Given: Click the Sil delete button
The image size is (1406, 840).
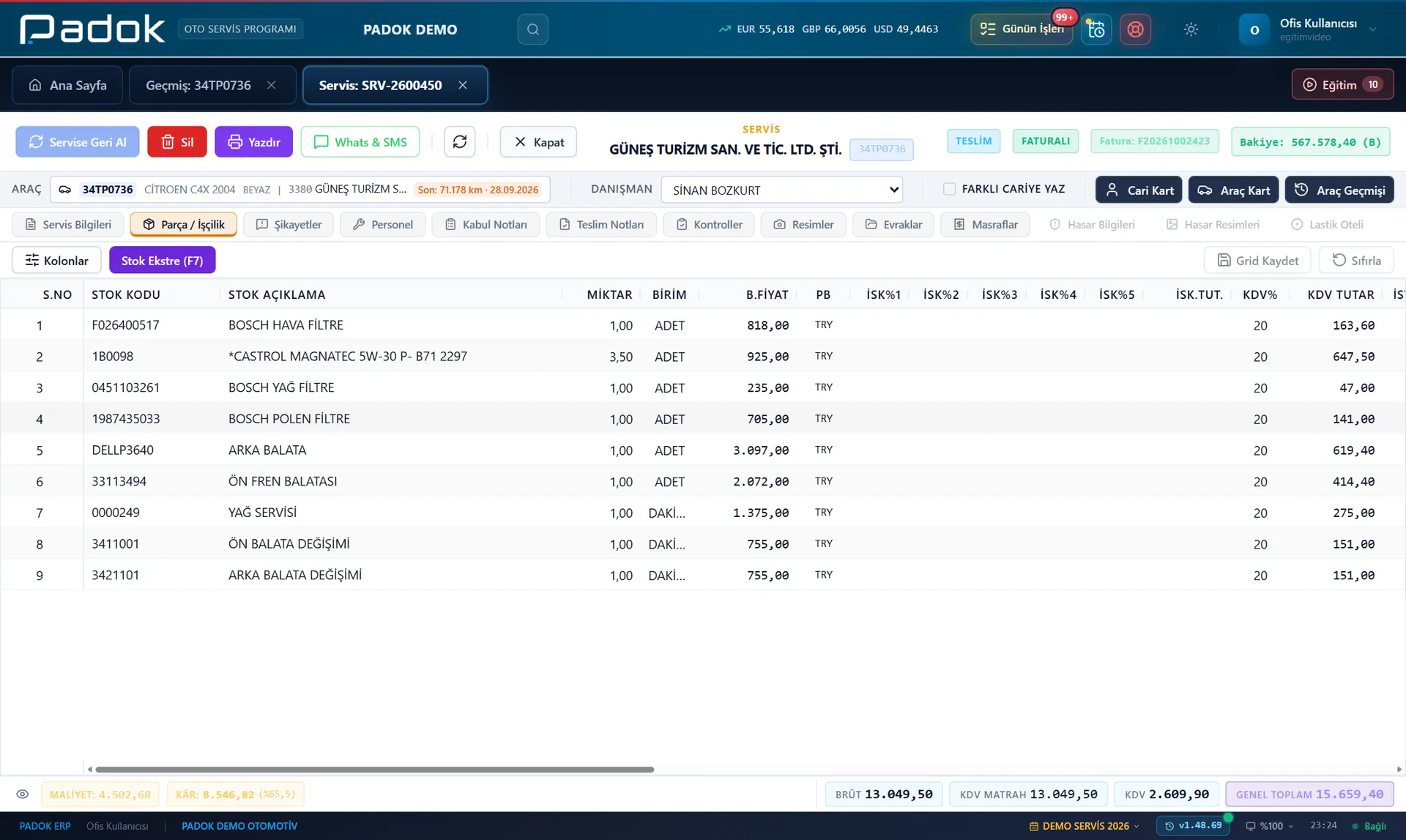Looking at the screenshot, I should click(177, 142).
